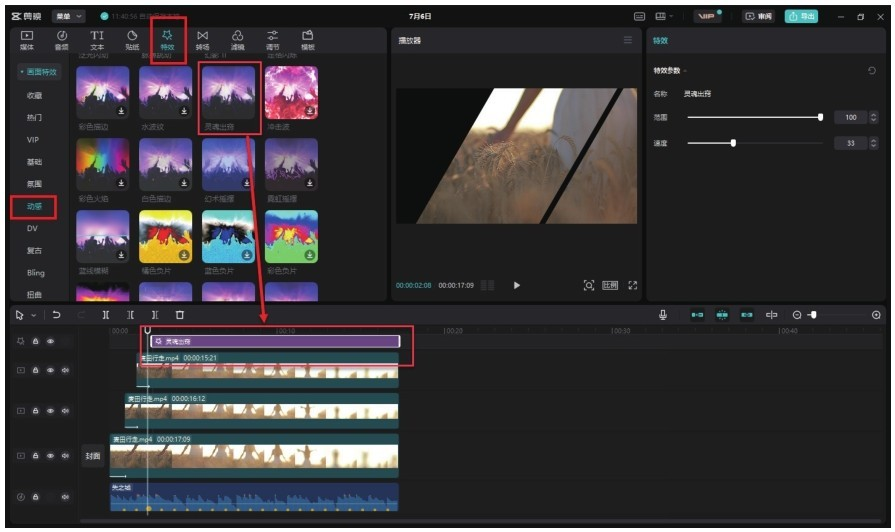The height and width of the screenshot is (532, 895).
Task: Enter fullscreen preview mode
Action: 632,285
